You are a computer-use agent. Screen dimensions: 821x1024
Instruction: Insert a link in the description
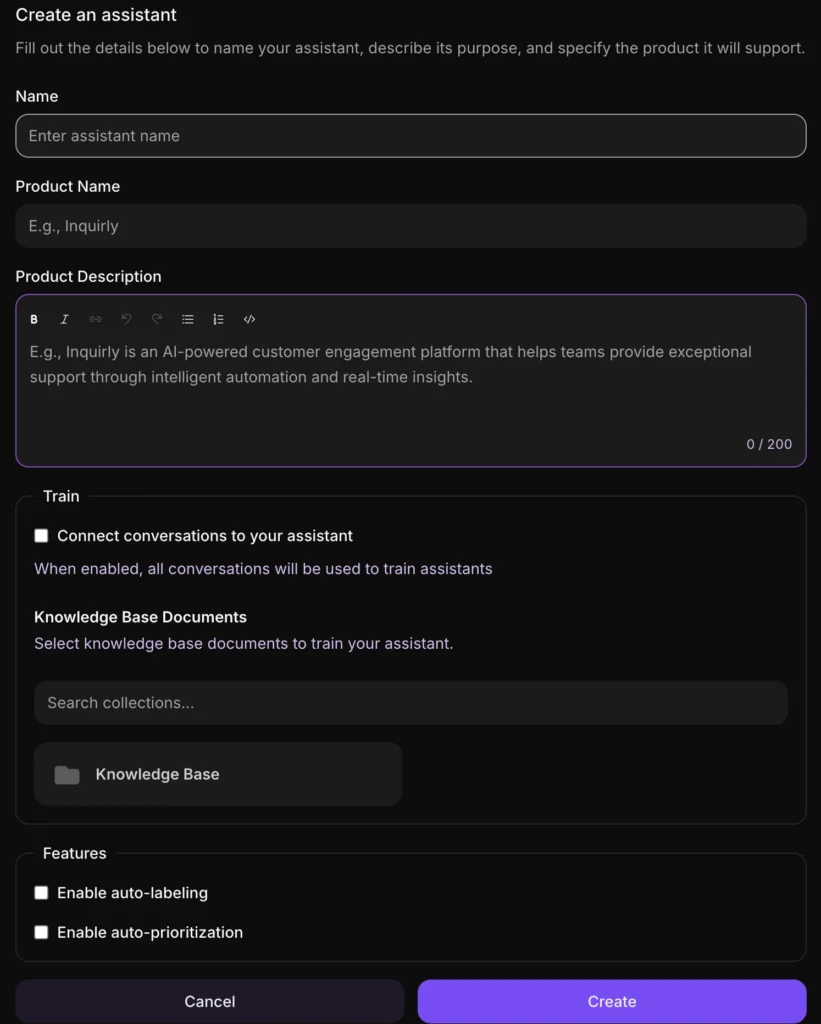coord(95,319)
